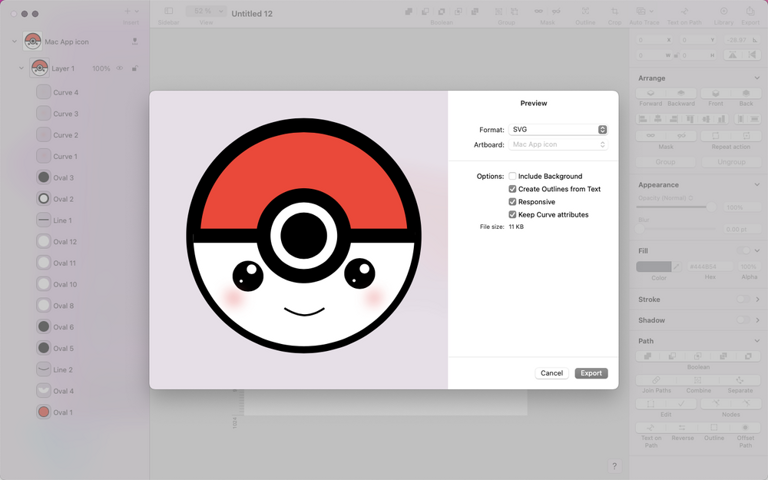This screenshot has height=480, width=768.
Task: Click the help question mark button
Action: coord(614,466)
